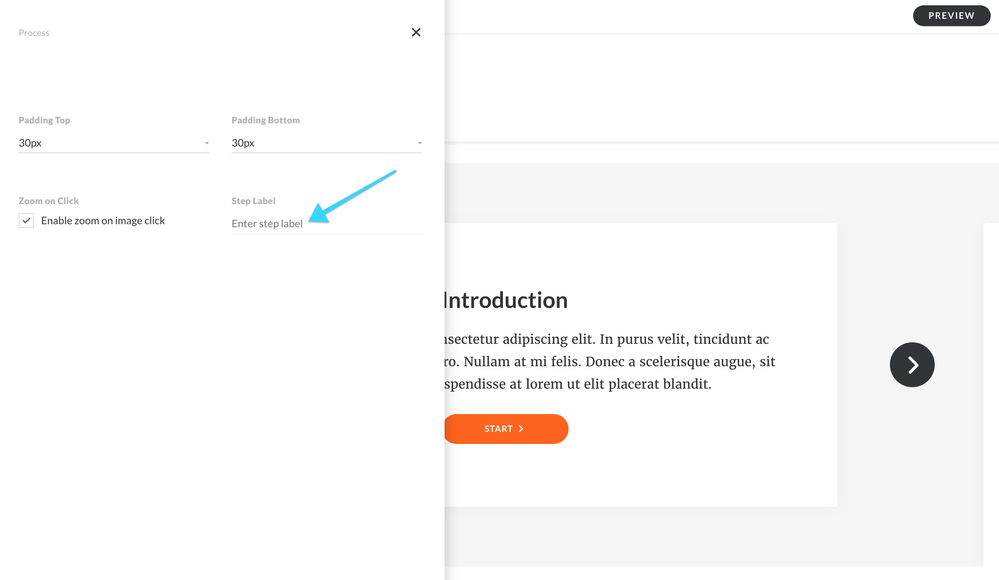Click the Enter step label input field
This screenshot has height=580, width=999.
point(326,224)
